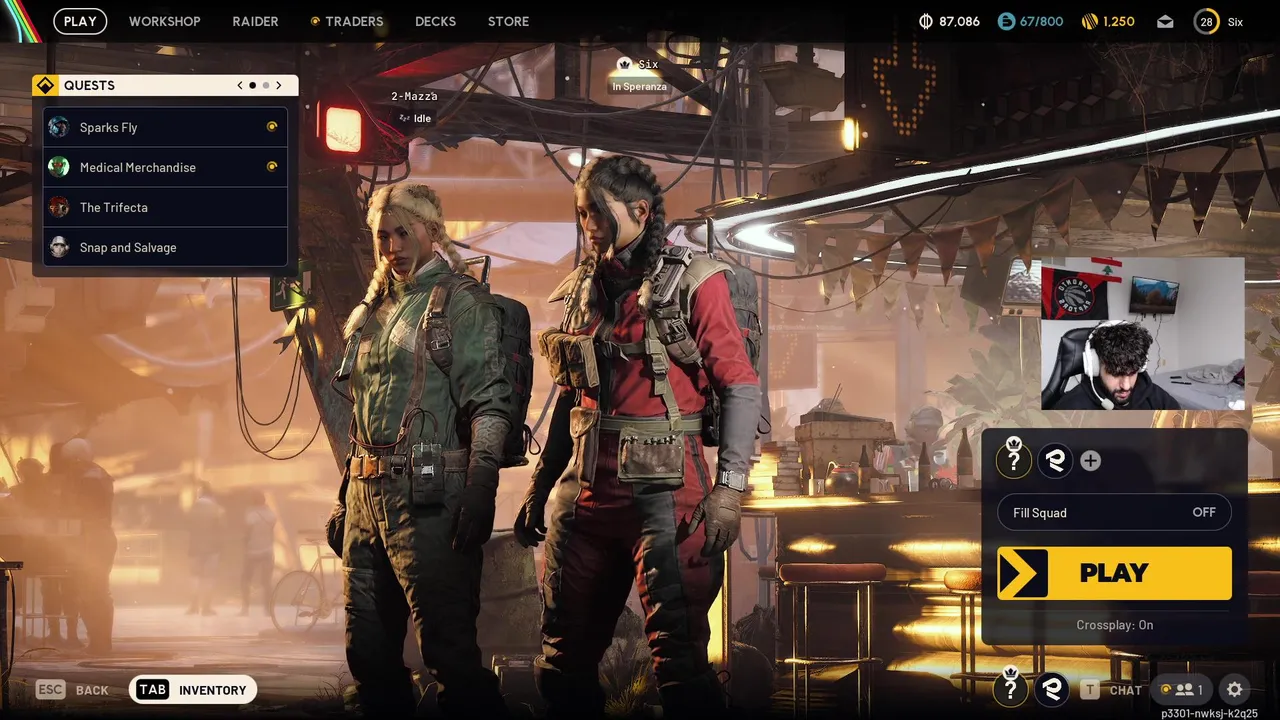Go to the TRADERS tab
Image resolution: width=1280 pixels, height=720 pixels.
[347, 21]
